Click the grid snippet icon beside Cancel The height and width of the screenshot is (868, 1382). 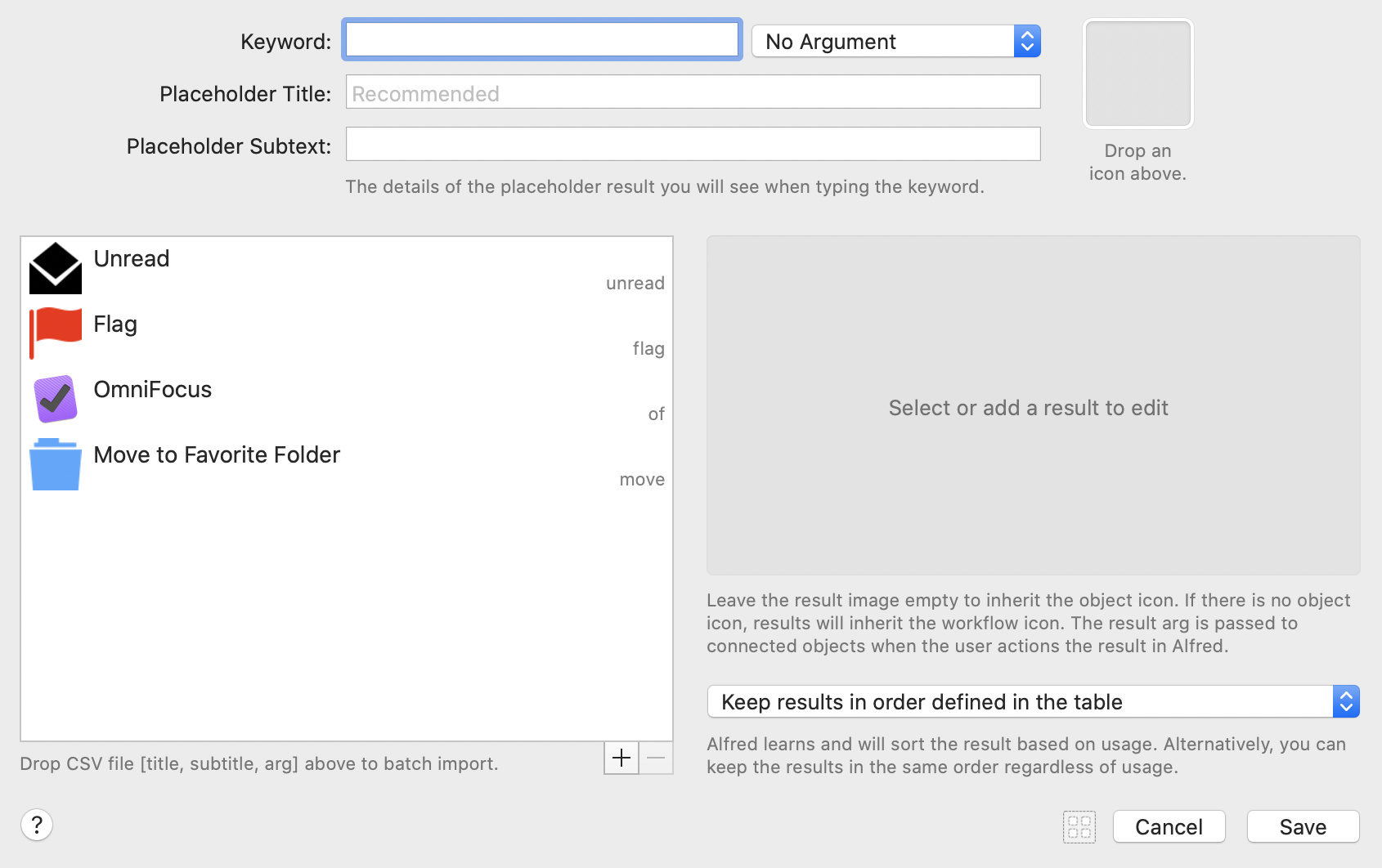1079,826
